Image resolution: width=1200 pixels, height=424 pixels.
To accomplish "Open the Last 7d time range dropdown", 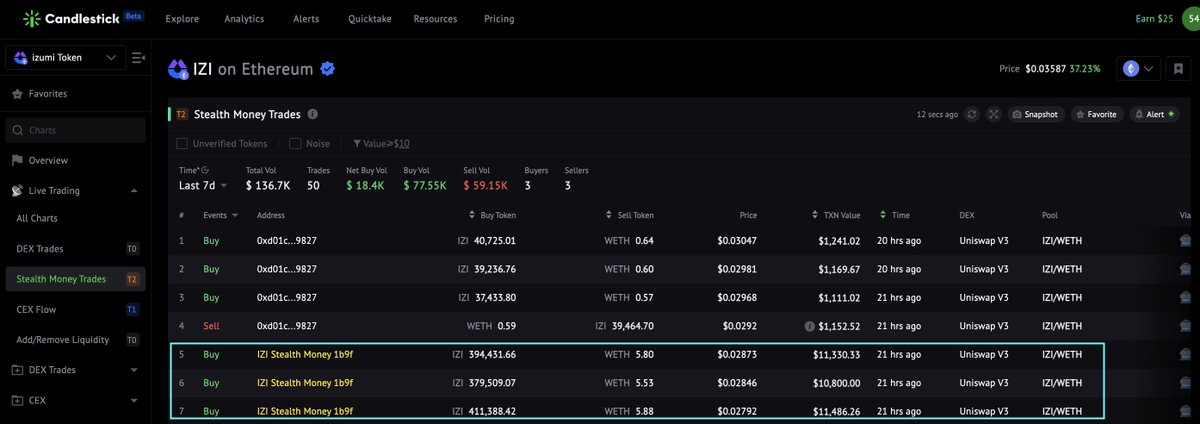I will [x=203, y=186].
